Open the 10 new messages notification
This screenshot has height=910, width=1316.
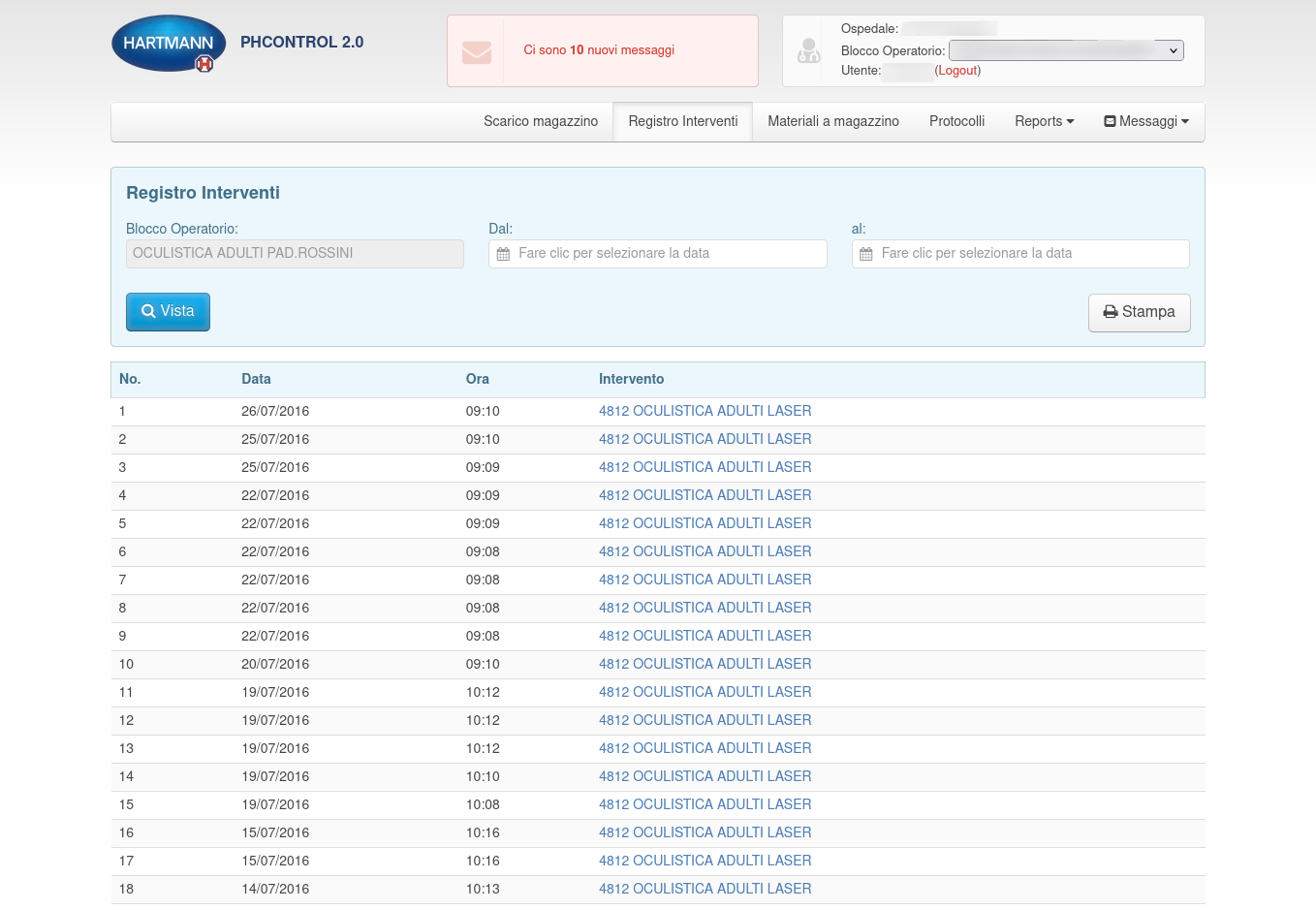[x=599, y=50]
